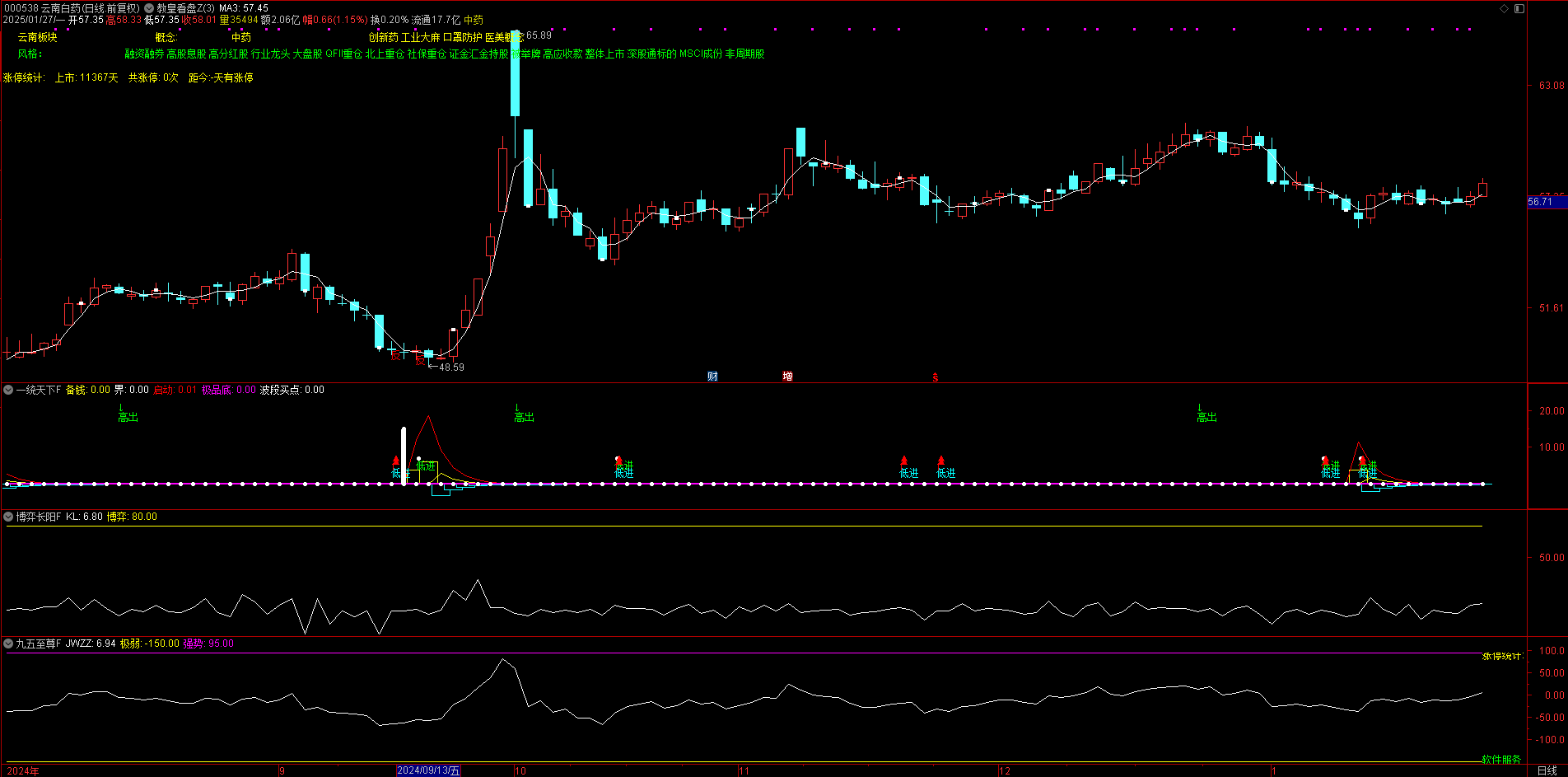Click the diamond icon at chart top right
The height and width of the screenshot is (777, 1568).
(1504, 8)
